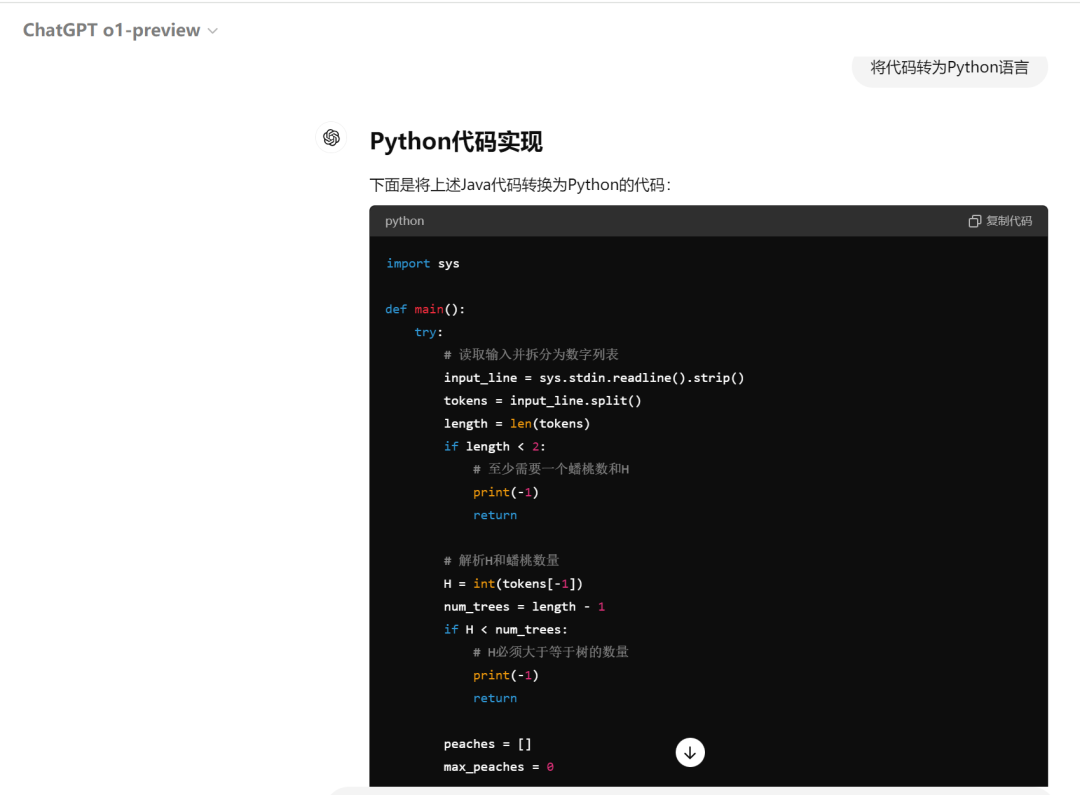Click the copy code clipboard icon
The image size is (1080, 795).
(974, 221)
